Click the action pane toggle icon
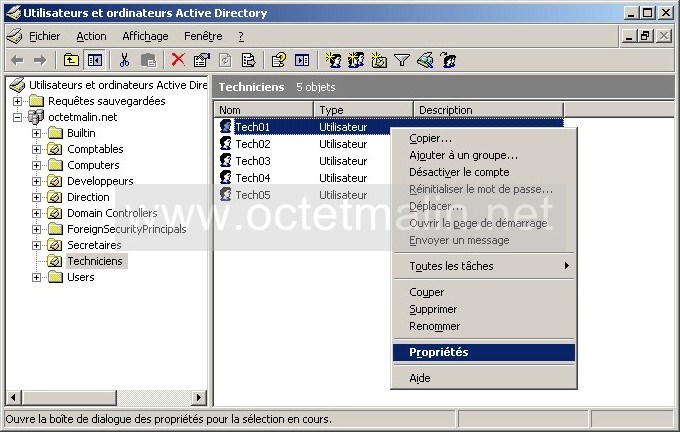680x432 pixels. tap(302, 60)
